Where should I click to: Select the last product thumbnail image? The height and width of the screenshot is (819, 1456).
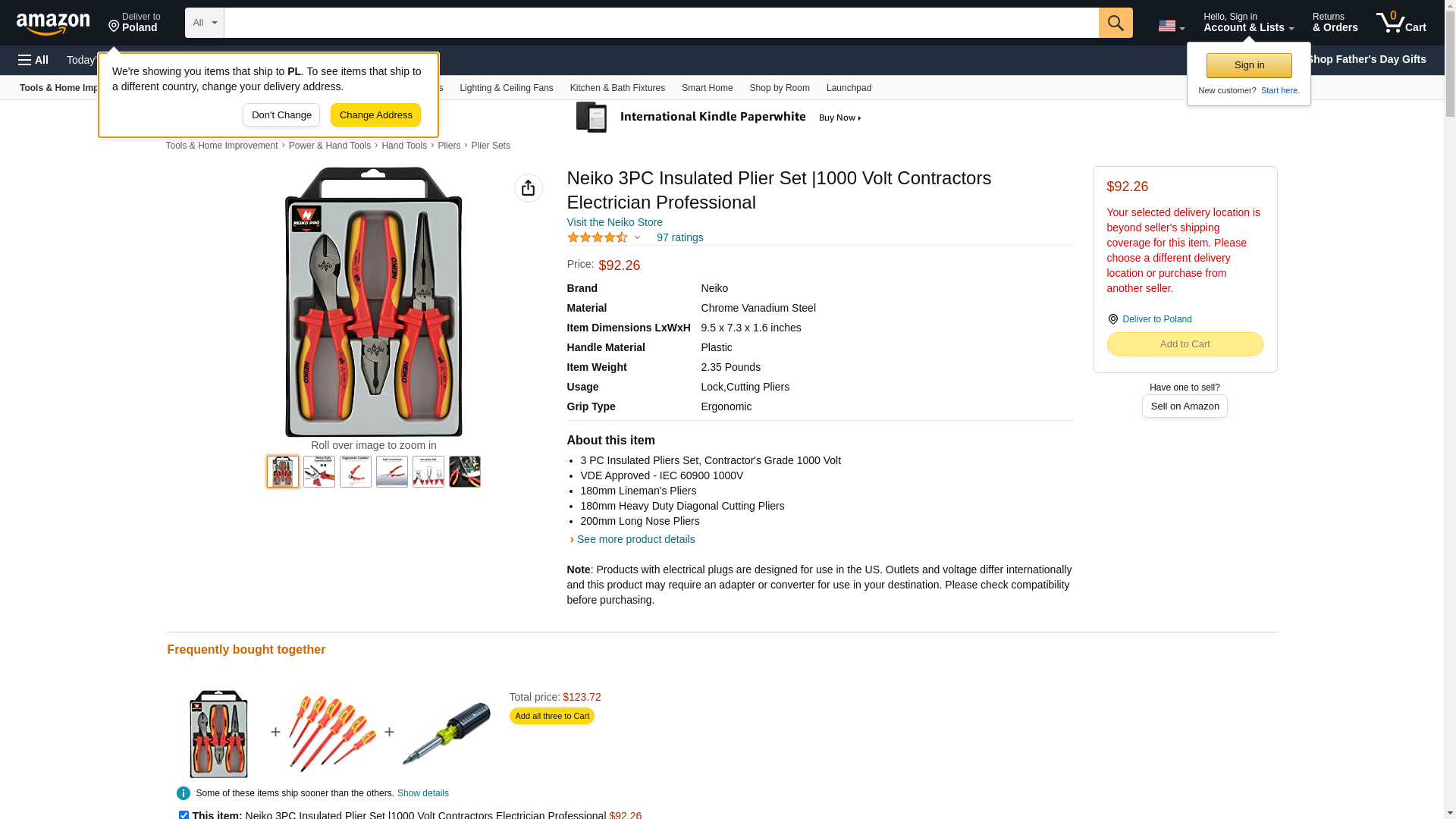tap(464, 472)
